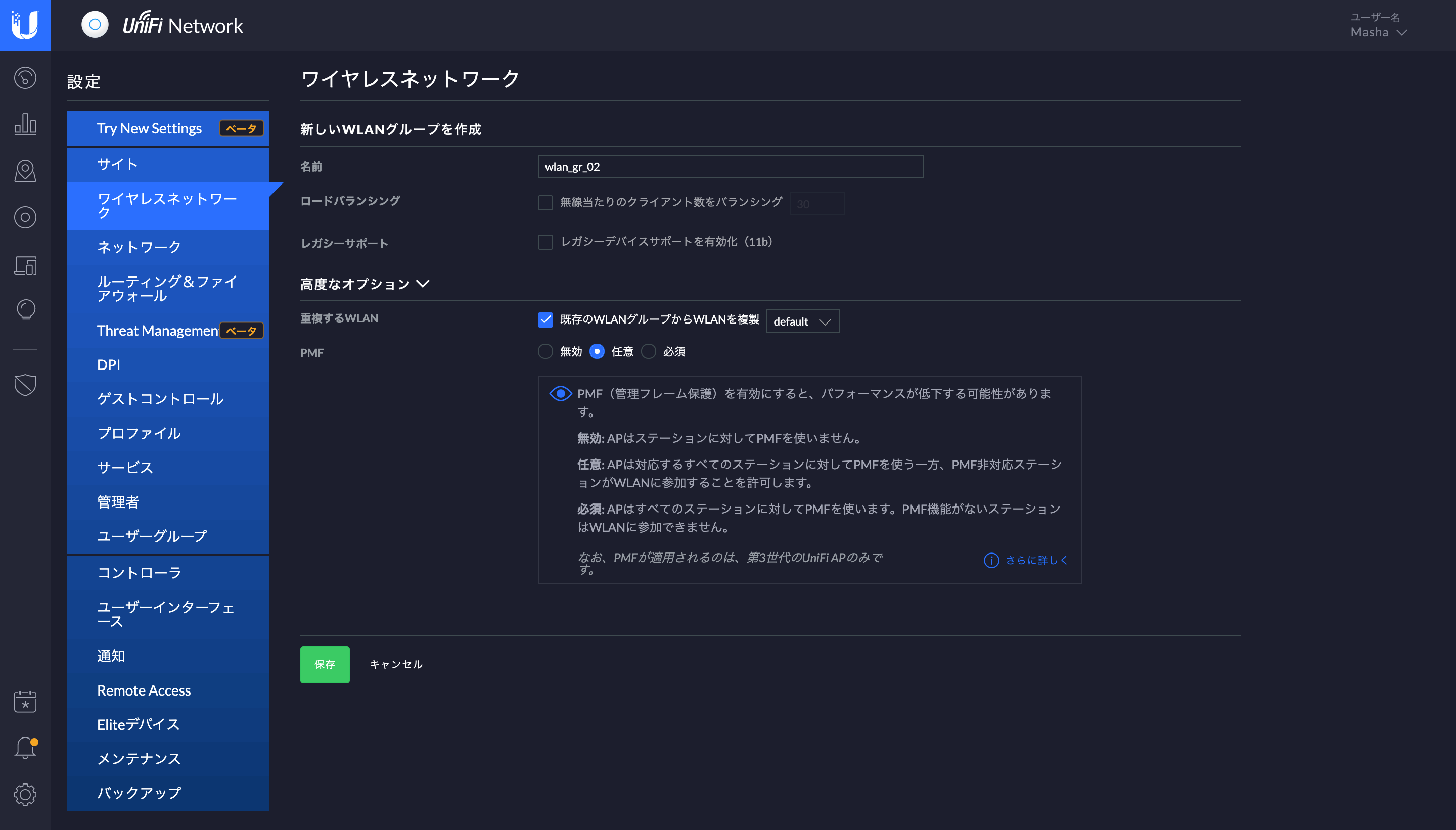Open the Threat Management shield icon
This screenshot has width=1456, height=830.
pyautogui.click(x=25, y=385)
